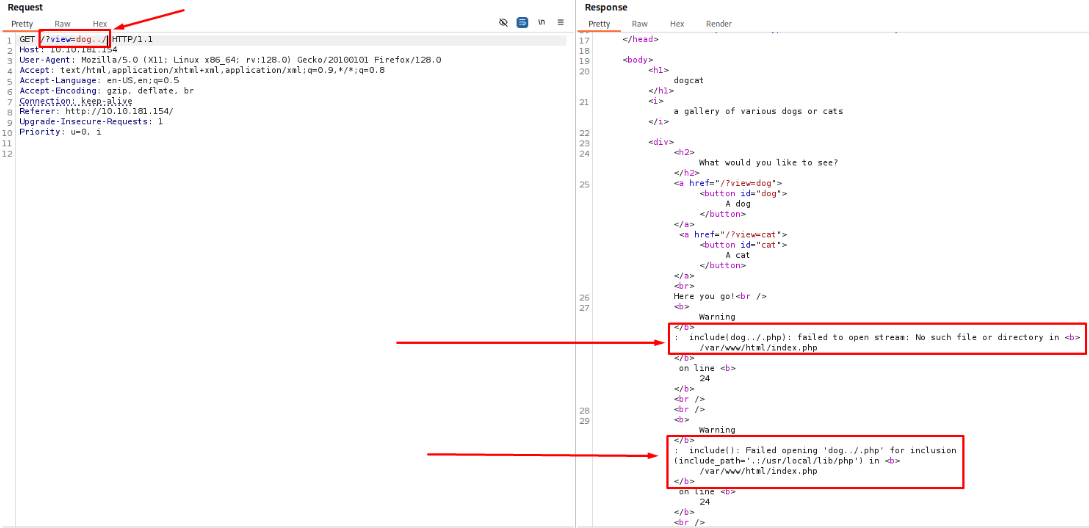Toggle the \n show newlines icon

541,23
